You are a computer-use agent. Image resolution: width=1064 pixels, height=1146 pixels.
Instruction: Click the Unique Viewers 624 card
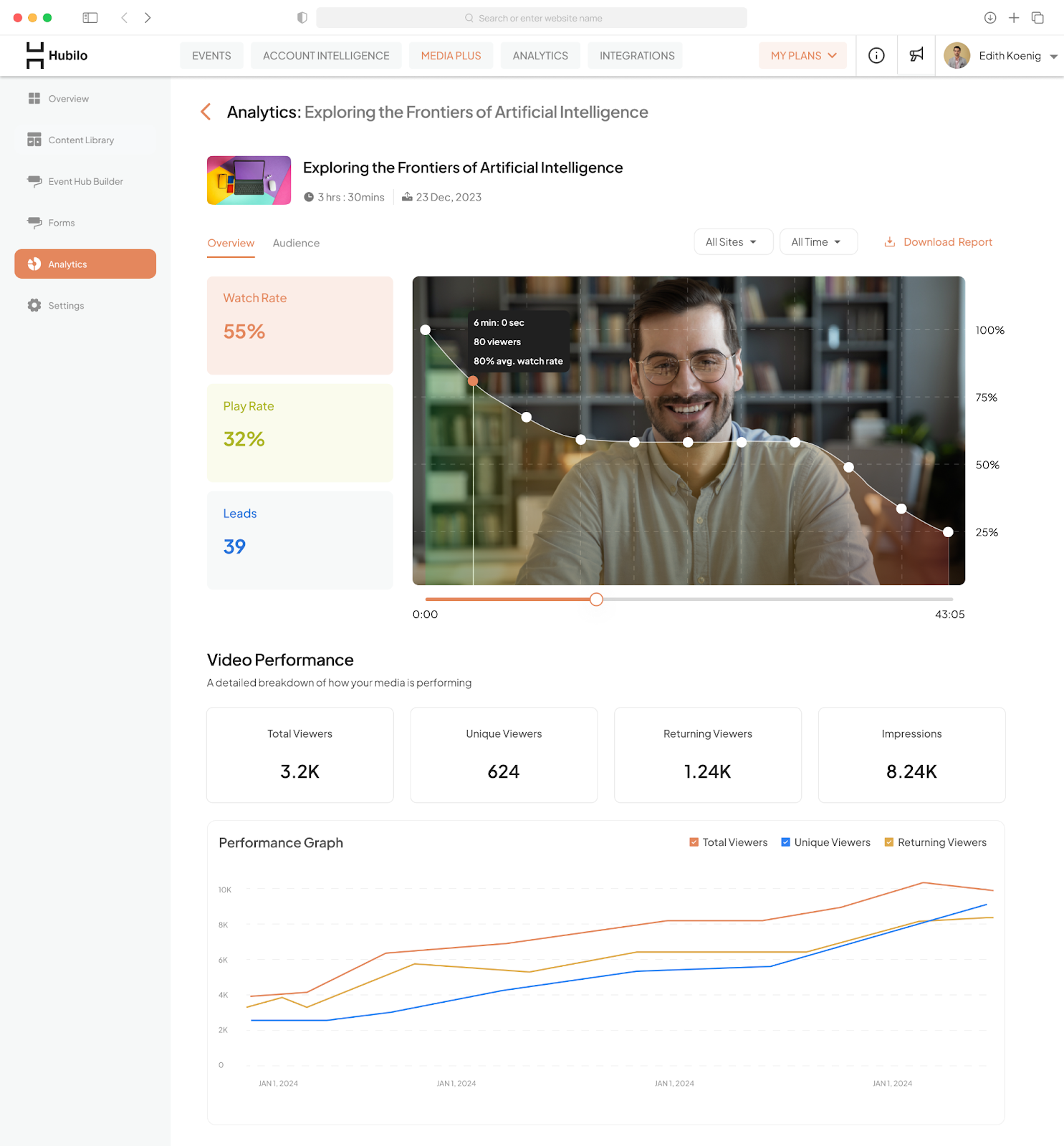pos(504,755)
